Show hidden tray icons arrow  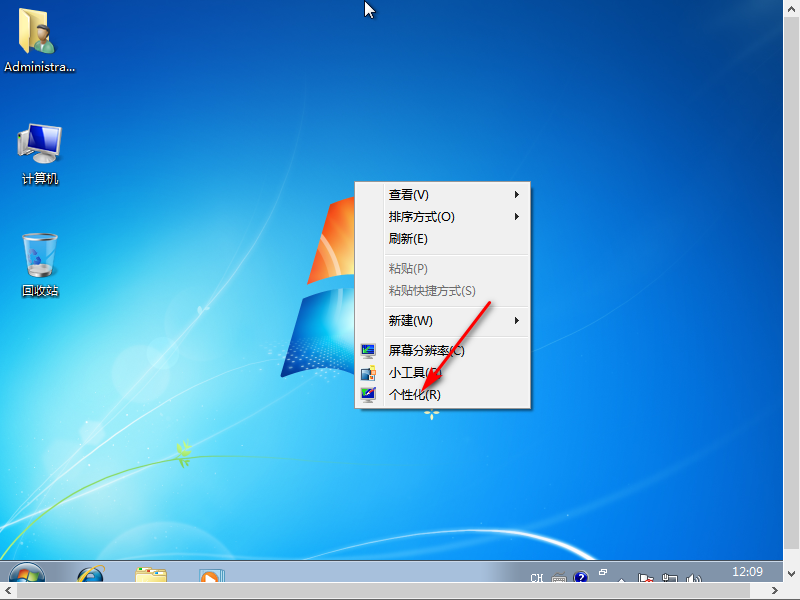coord(622,579)
